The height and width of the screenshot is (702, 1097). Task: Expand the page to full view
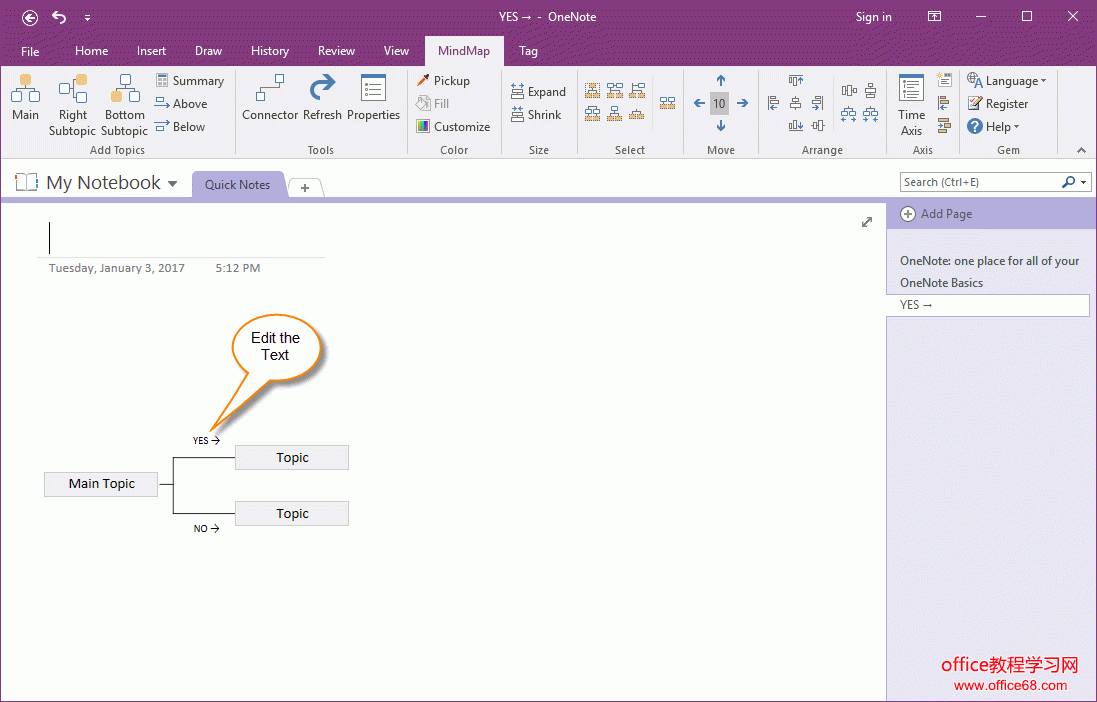(x=867, y=222)
